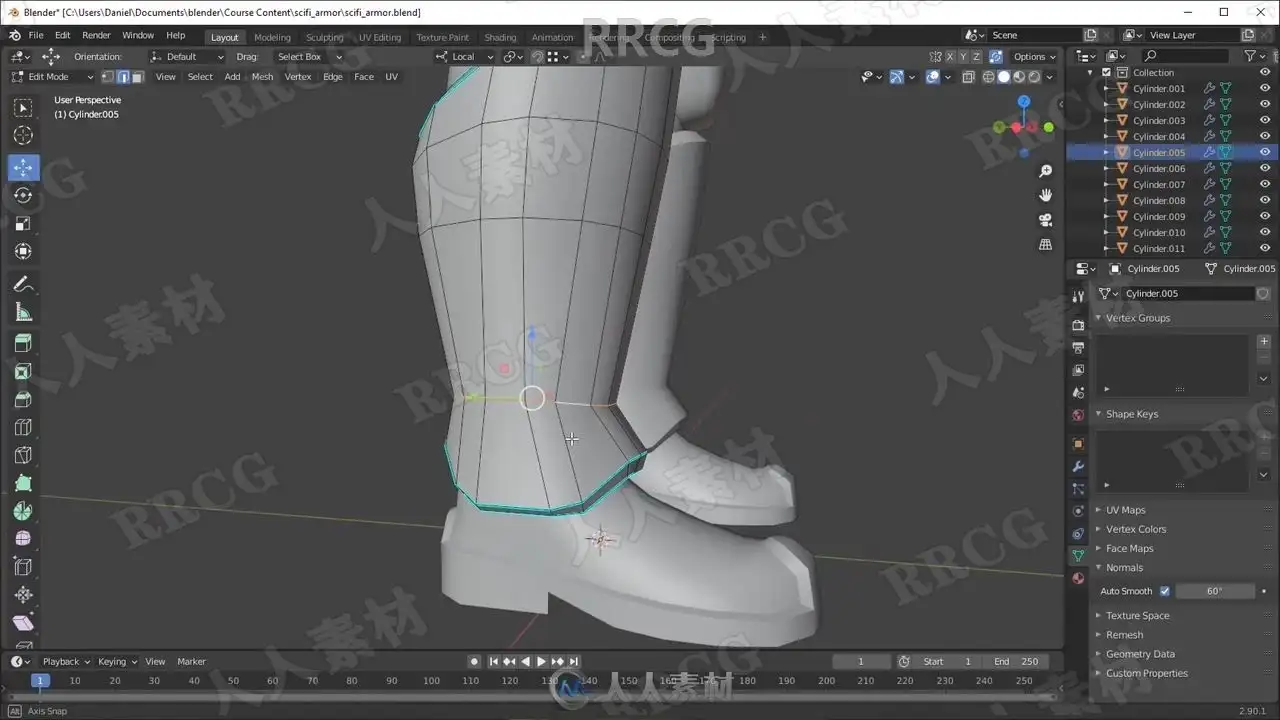Activate the Cursor tool

[x=23, y=136]
